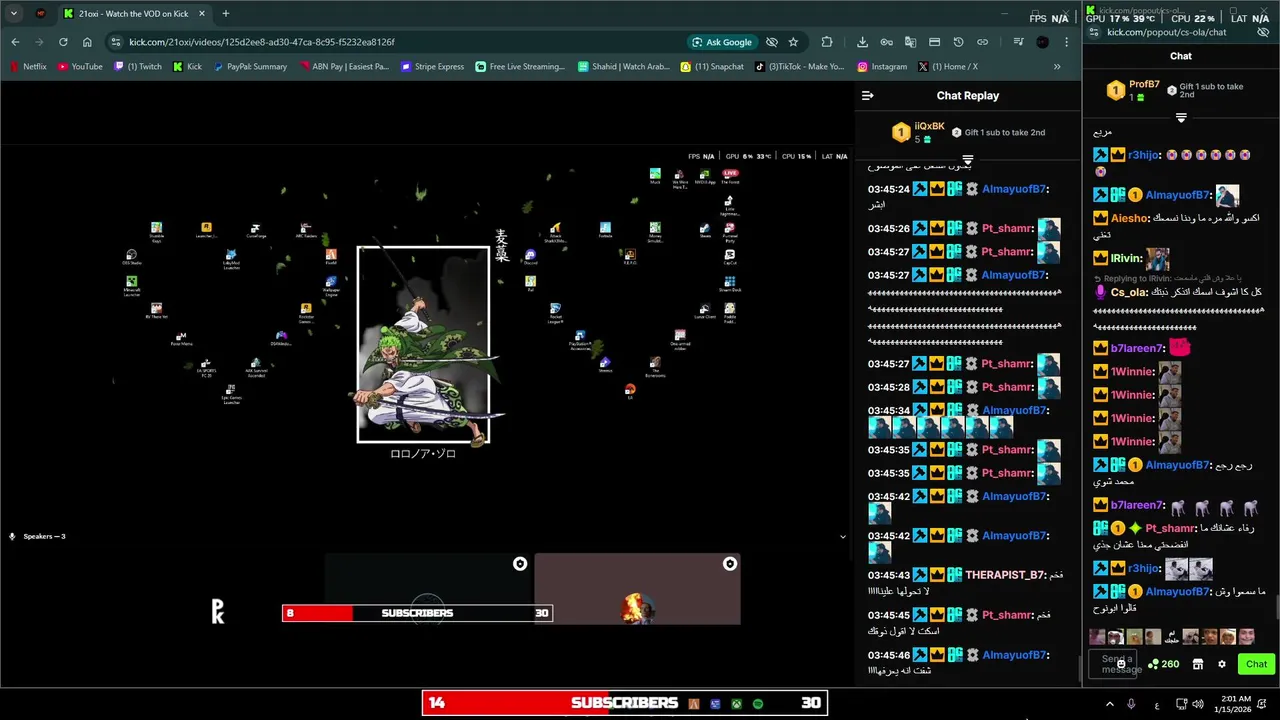Open the tab search dropdown

tap(14, 14)
